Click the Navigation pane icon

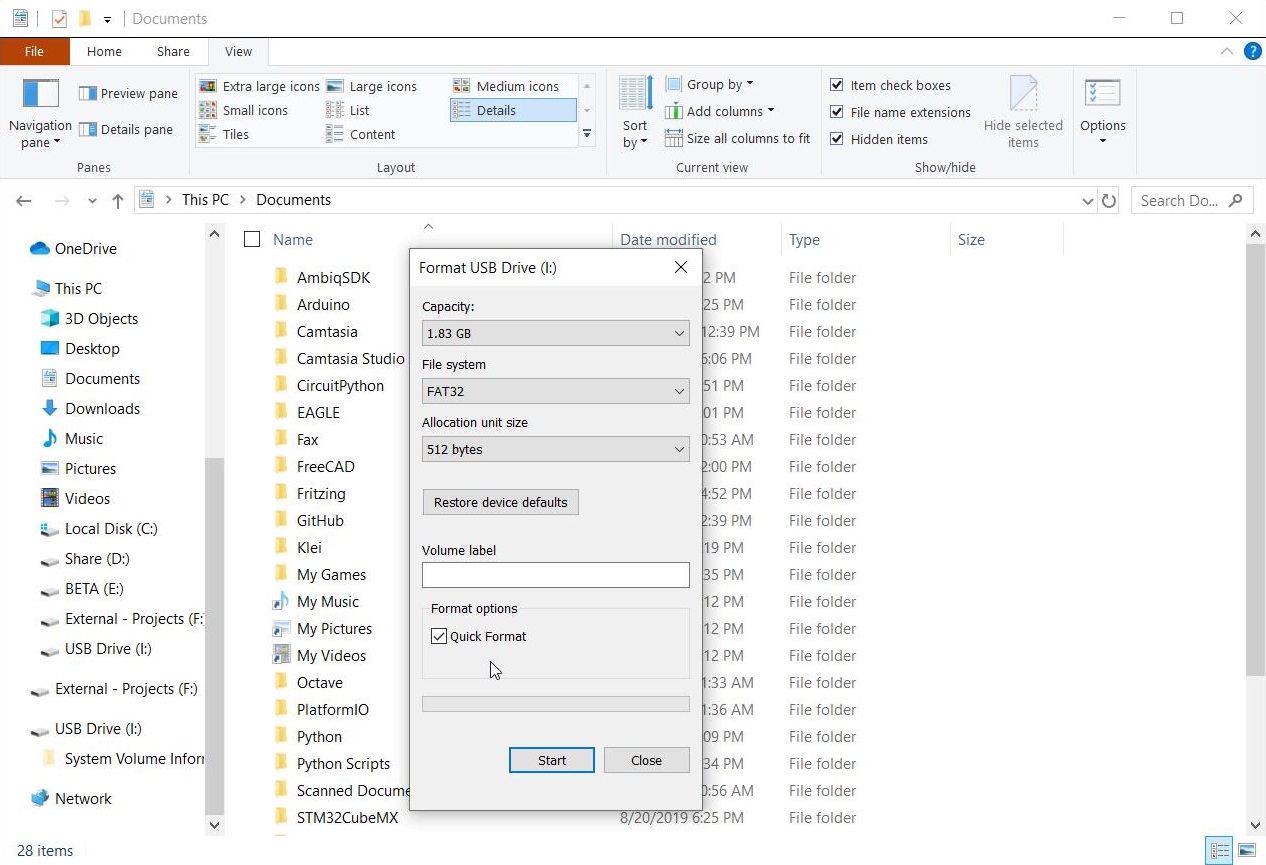pyautogui.click(x=40, y=95)
